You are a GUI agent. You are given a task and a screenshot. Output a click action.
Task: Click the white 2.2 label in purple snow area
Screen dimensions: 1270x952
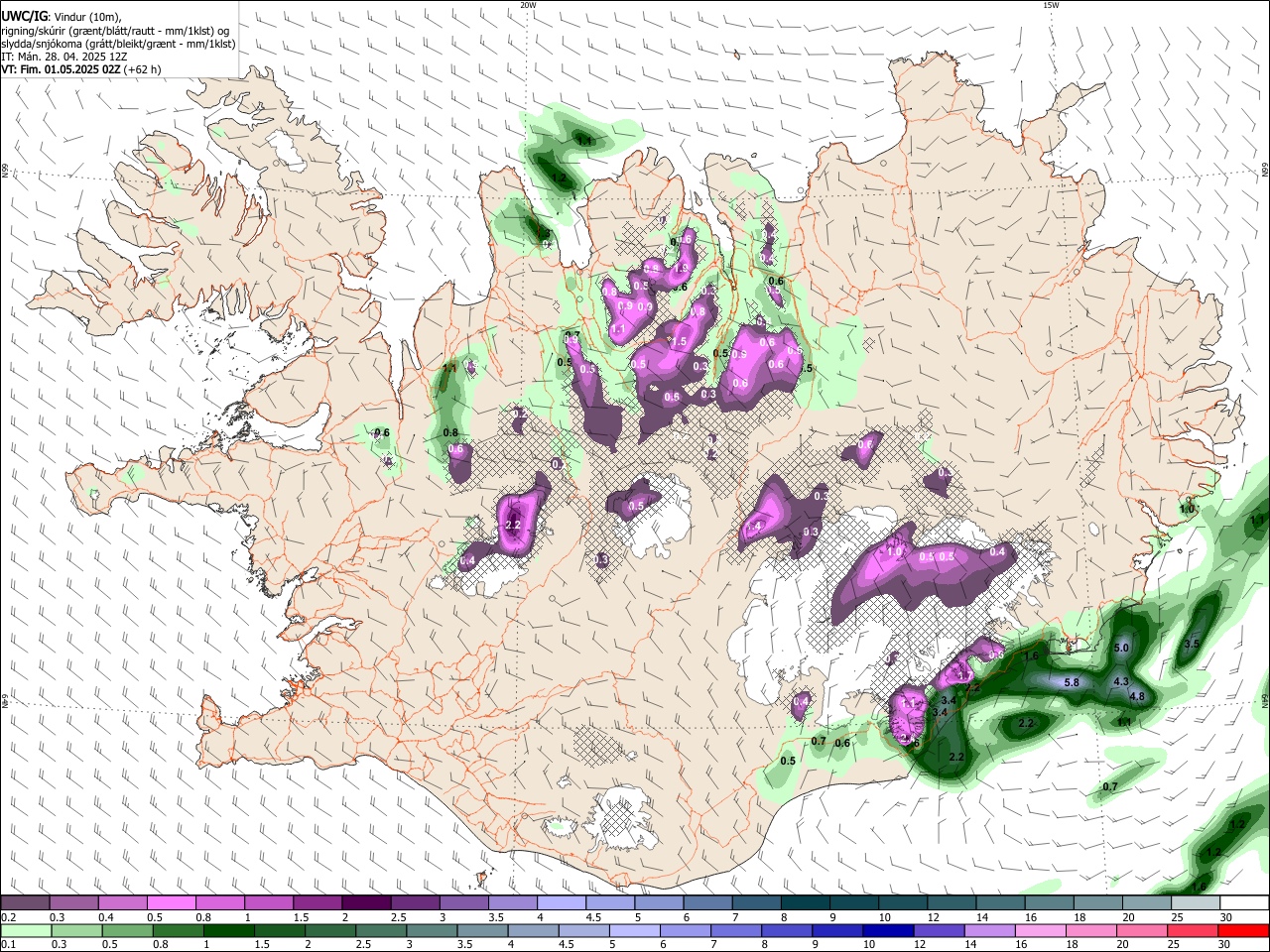tap(513, 525)
